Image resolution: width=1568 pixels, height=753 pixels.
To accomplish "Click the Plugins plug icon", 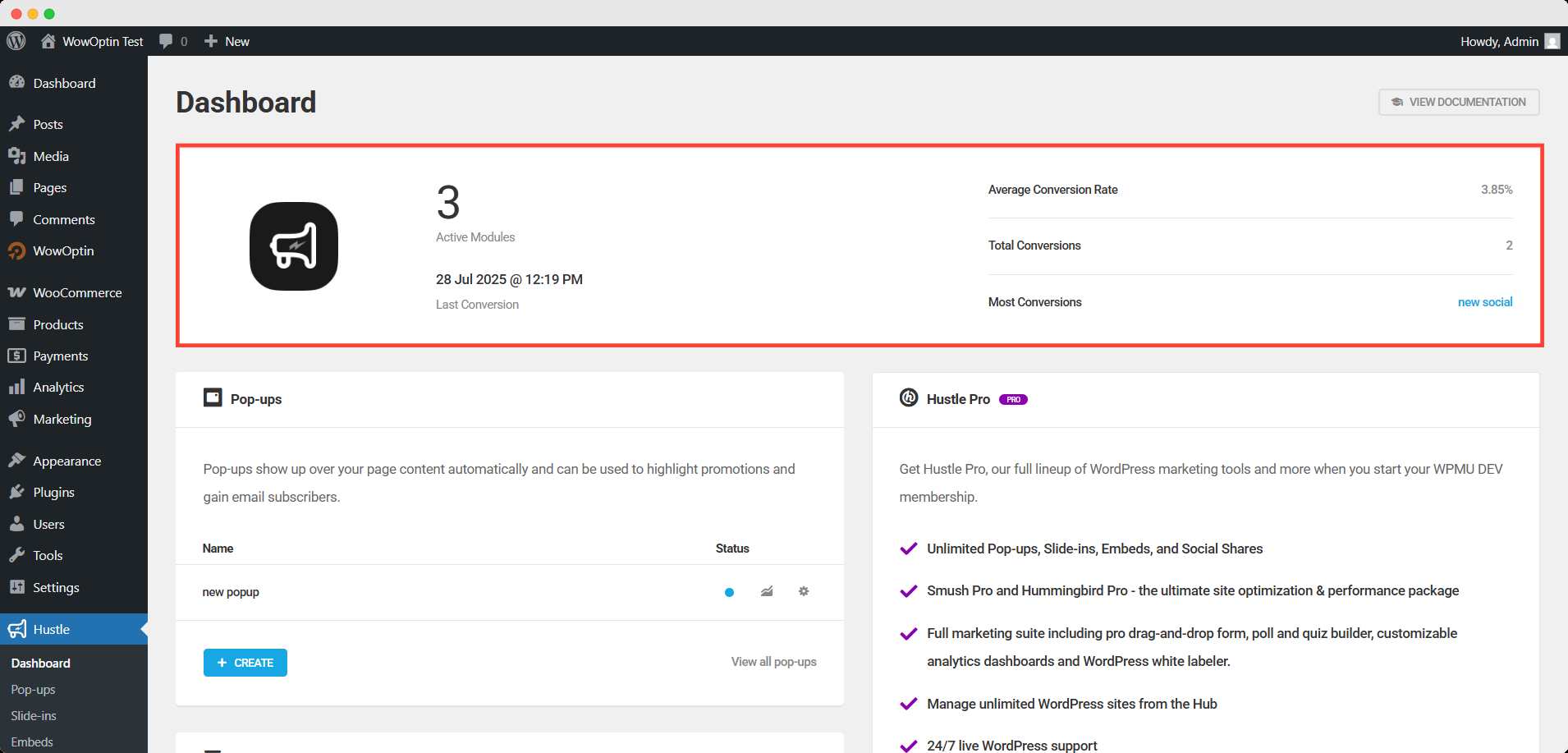I will click(16, 492).
